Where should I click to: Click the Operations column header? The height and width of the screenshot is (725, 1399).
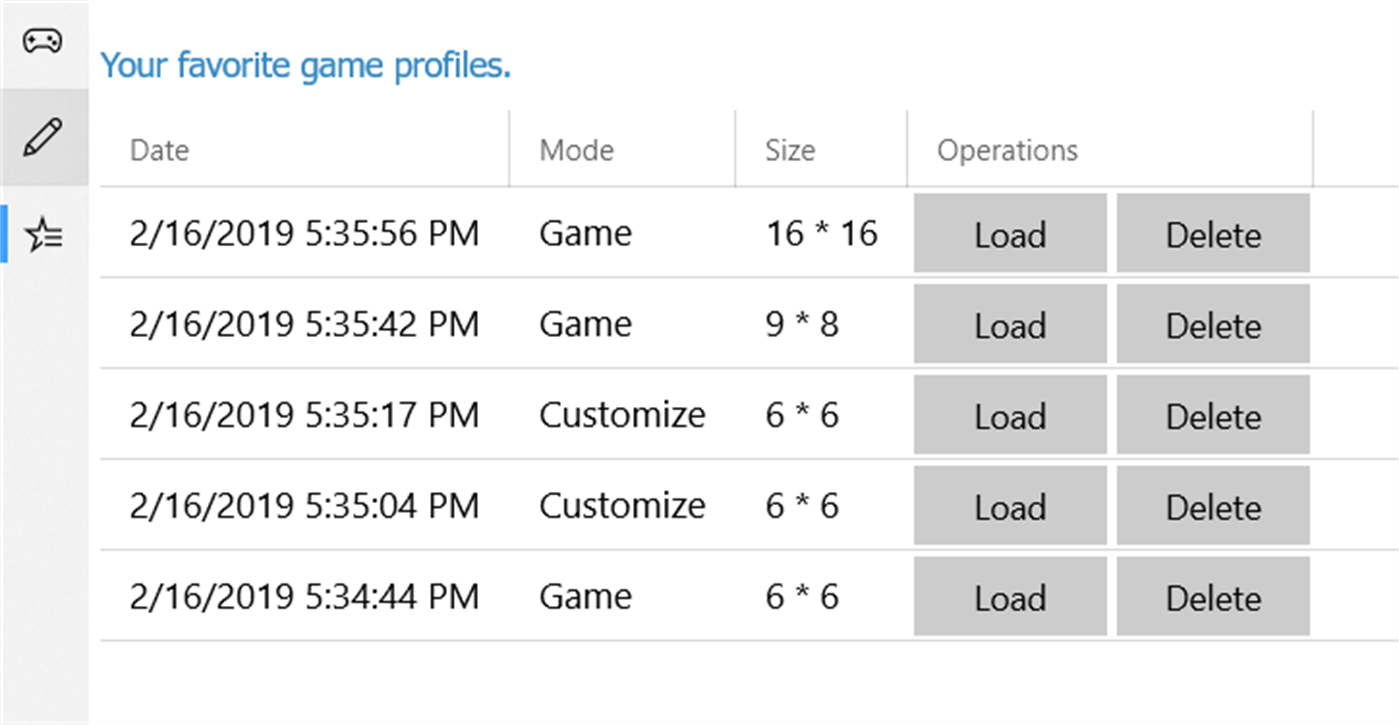point(1007,150)
